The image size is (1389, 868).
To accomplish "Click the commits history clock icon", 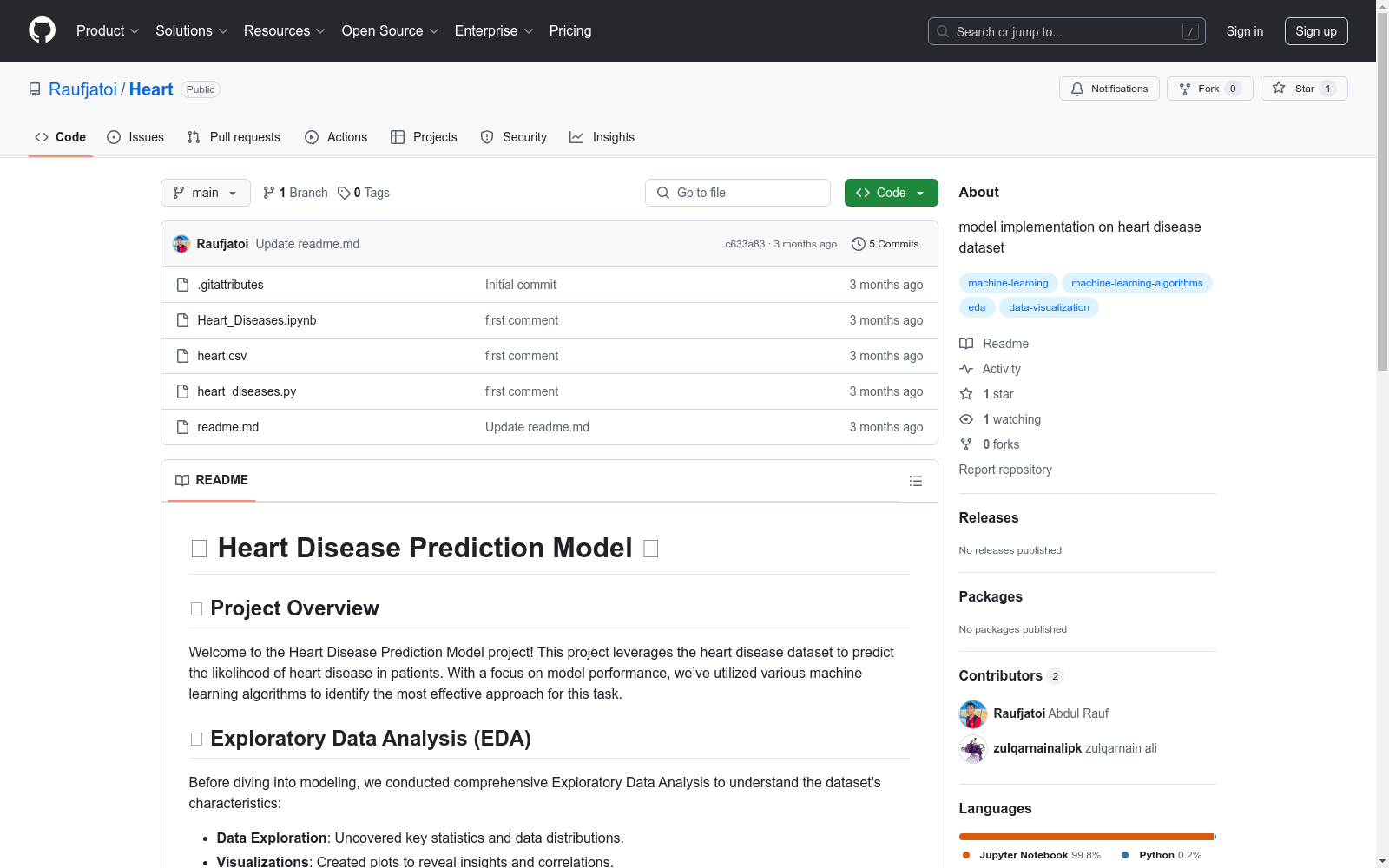I will click(x=859, y=244).
